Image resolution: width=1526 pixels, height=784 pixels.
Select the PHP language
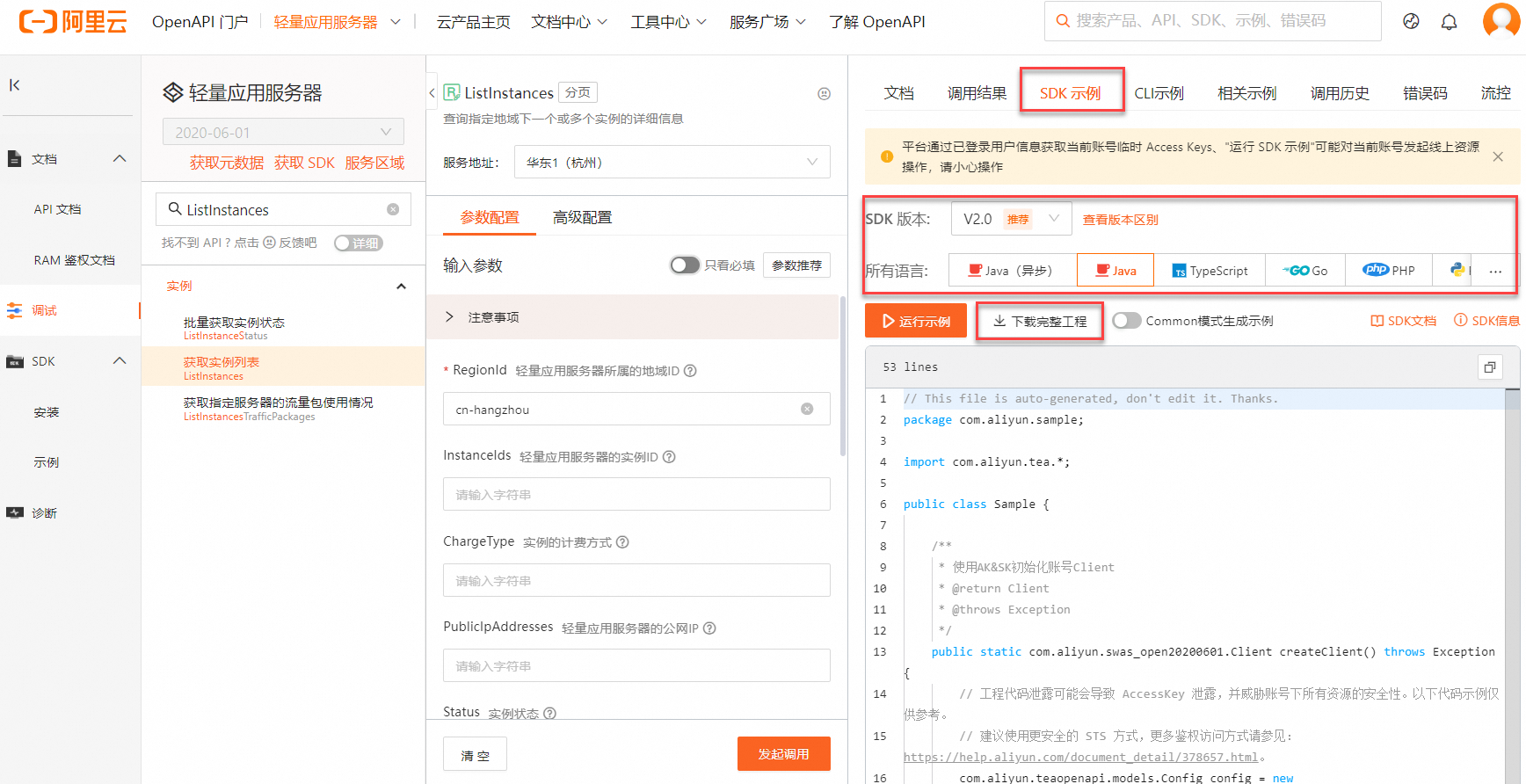pyautogui.click(x=1389, y=271)
